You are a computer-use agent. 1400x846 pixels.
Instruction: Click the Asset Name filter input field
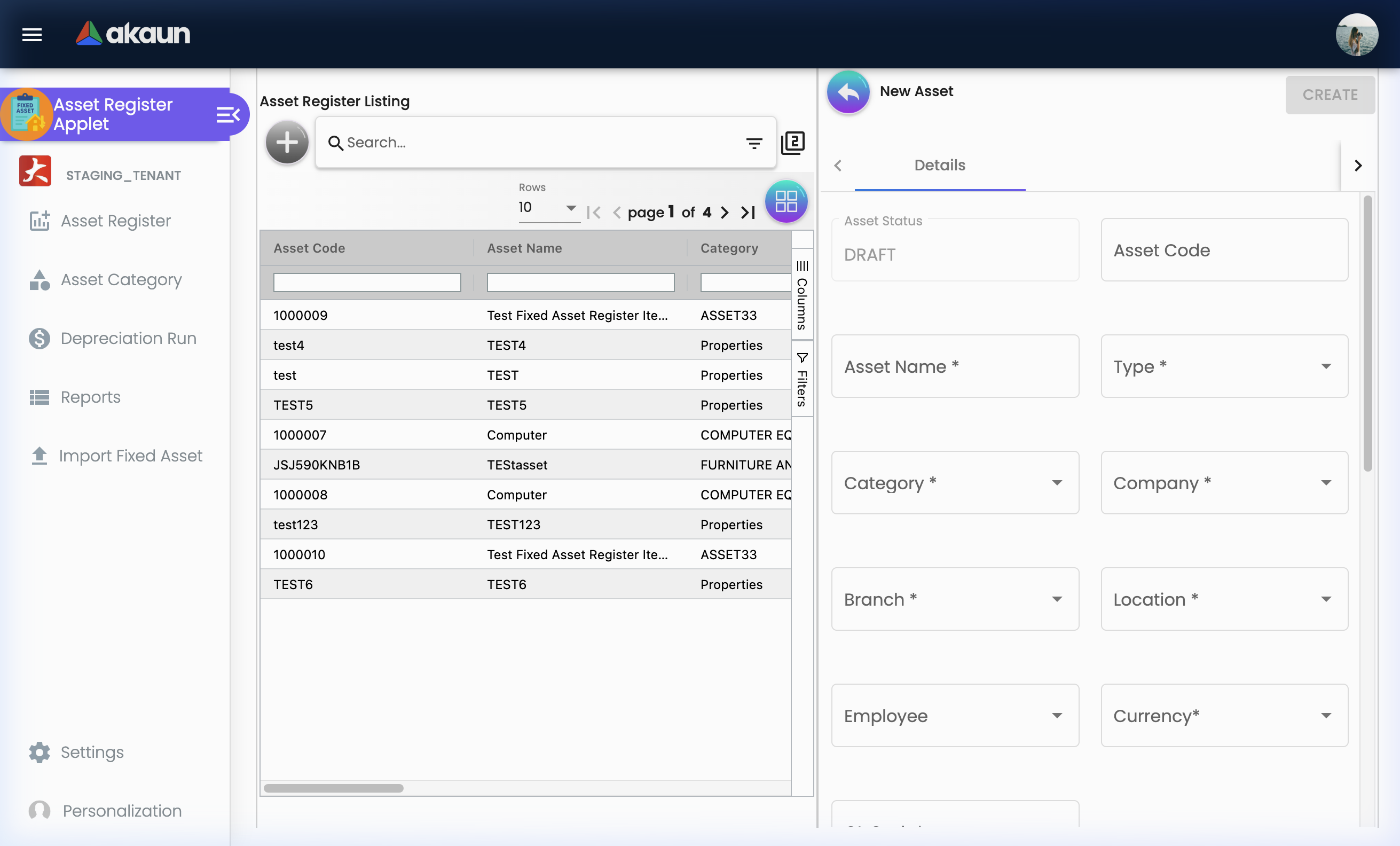tap(579, 283)
